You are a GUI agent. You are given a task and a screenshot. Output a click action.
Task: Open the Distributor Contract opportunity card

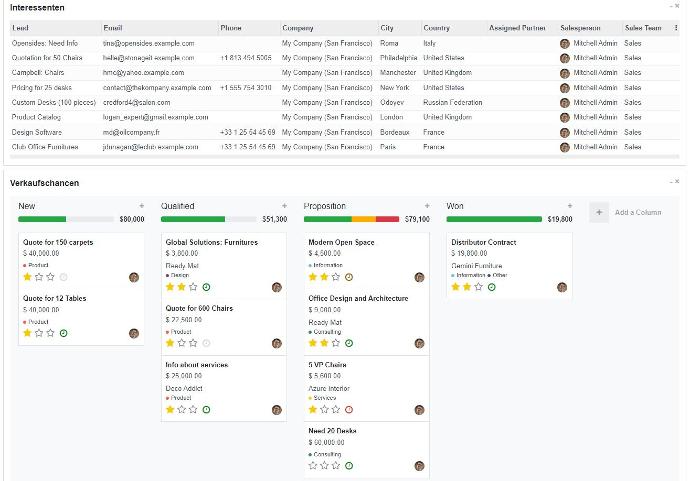(x=510, y=266)
